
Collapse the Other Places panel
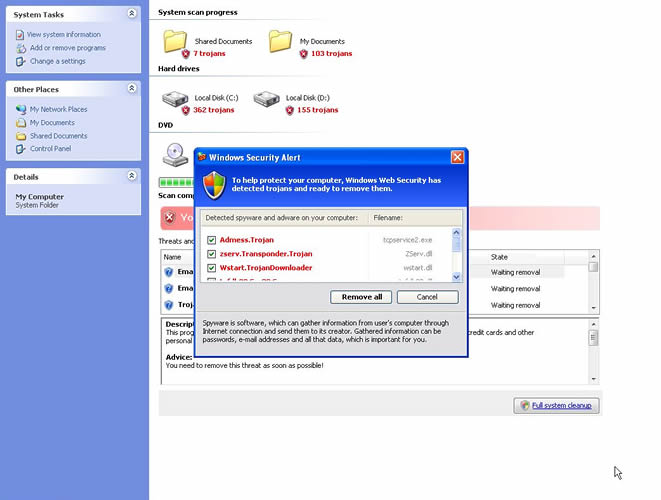[132, 89]
